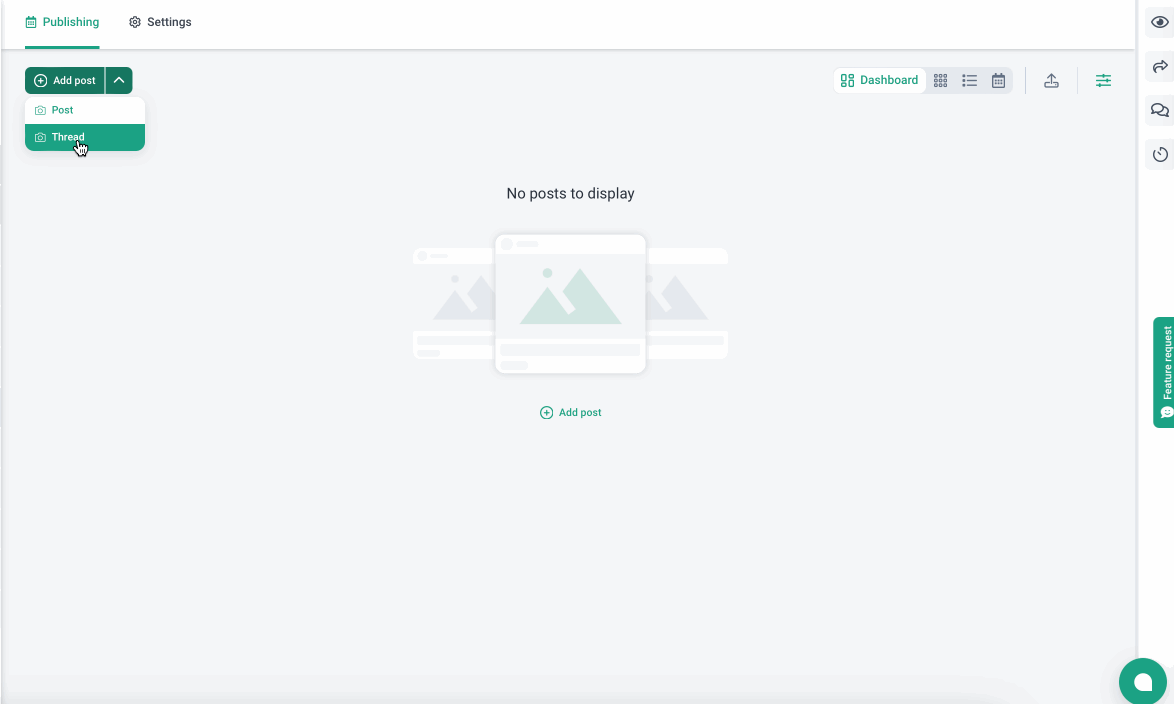1174x704 pixels.
Task: Open the calendar view
Action: click(x=998, y=81)
